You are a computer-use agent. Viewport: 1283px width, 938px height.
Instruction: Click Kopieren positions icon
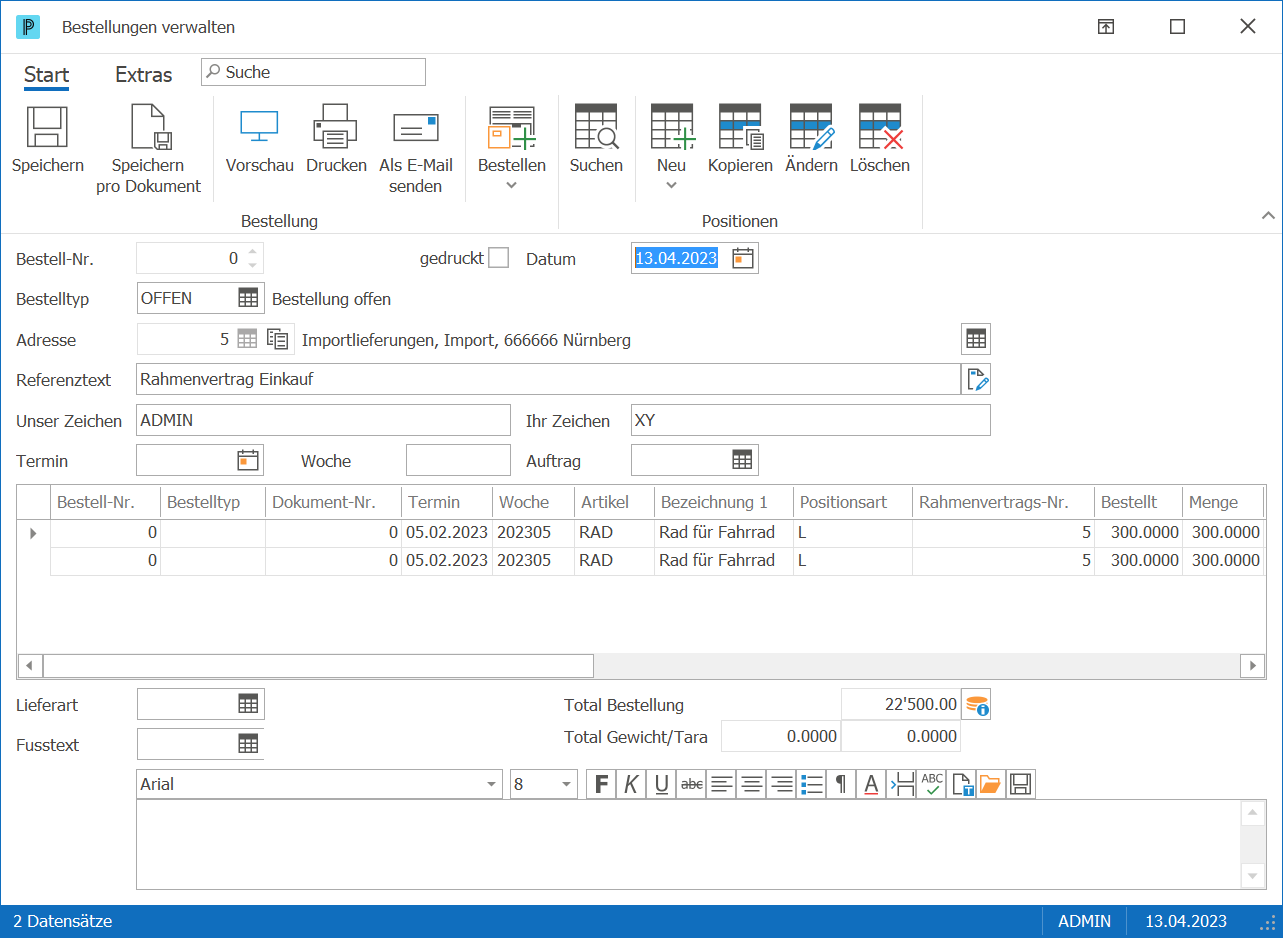tap(740, 127)
